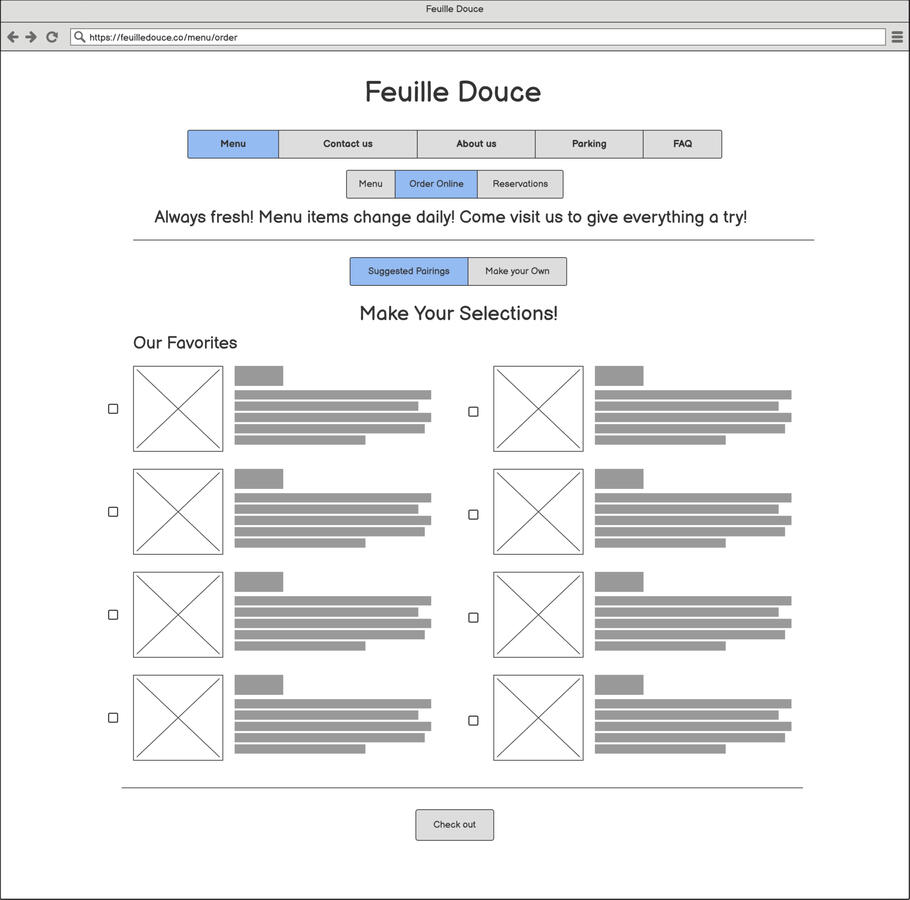View the FAQ page

coord(682,144)
